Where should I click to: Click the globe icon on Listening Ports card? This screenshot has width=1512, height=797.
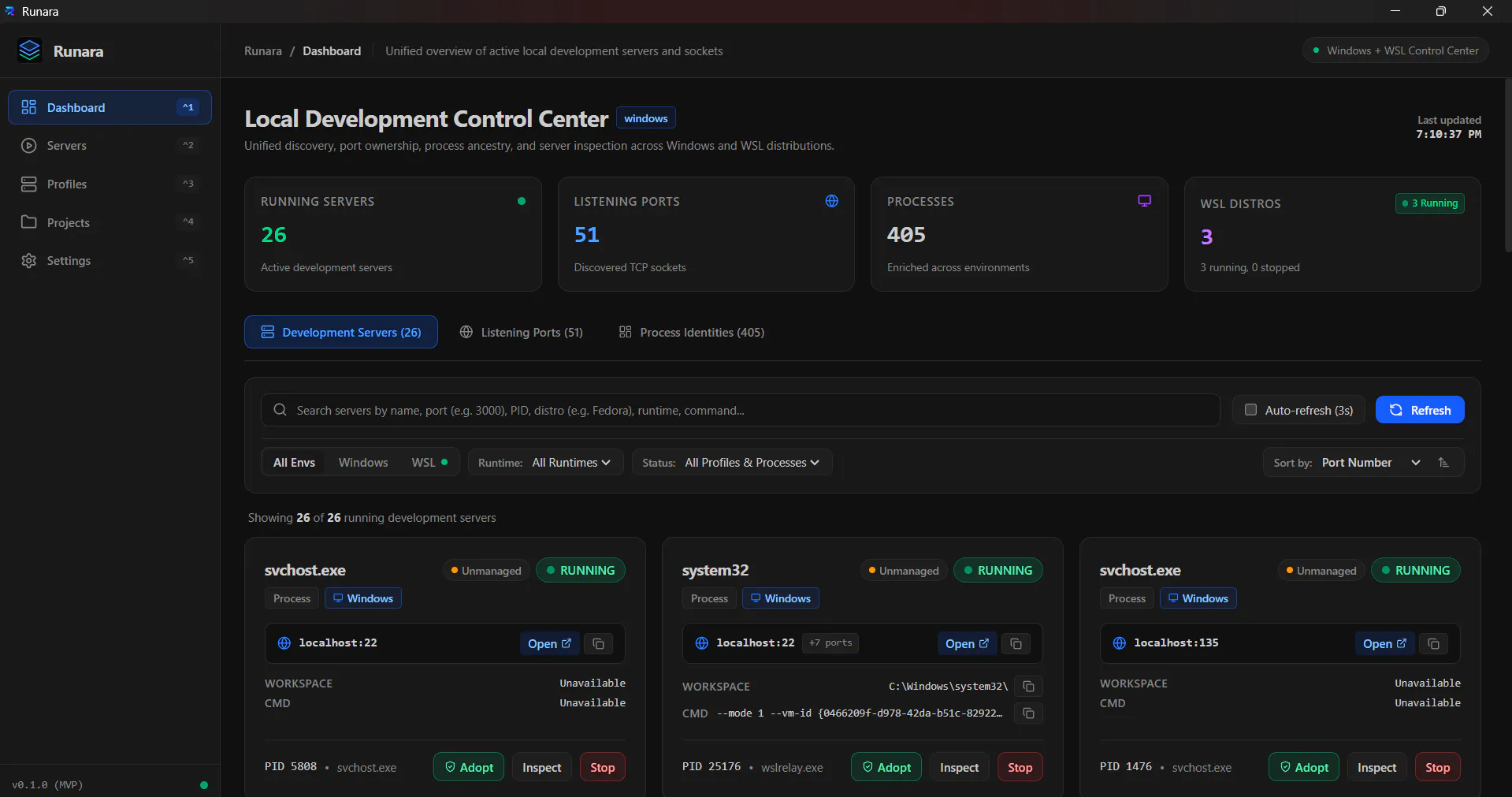click(x=831, y=201)
